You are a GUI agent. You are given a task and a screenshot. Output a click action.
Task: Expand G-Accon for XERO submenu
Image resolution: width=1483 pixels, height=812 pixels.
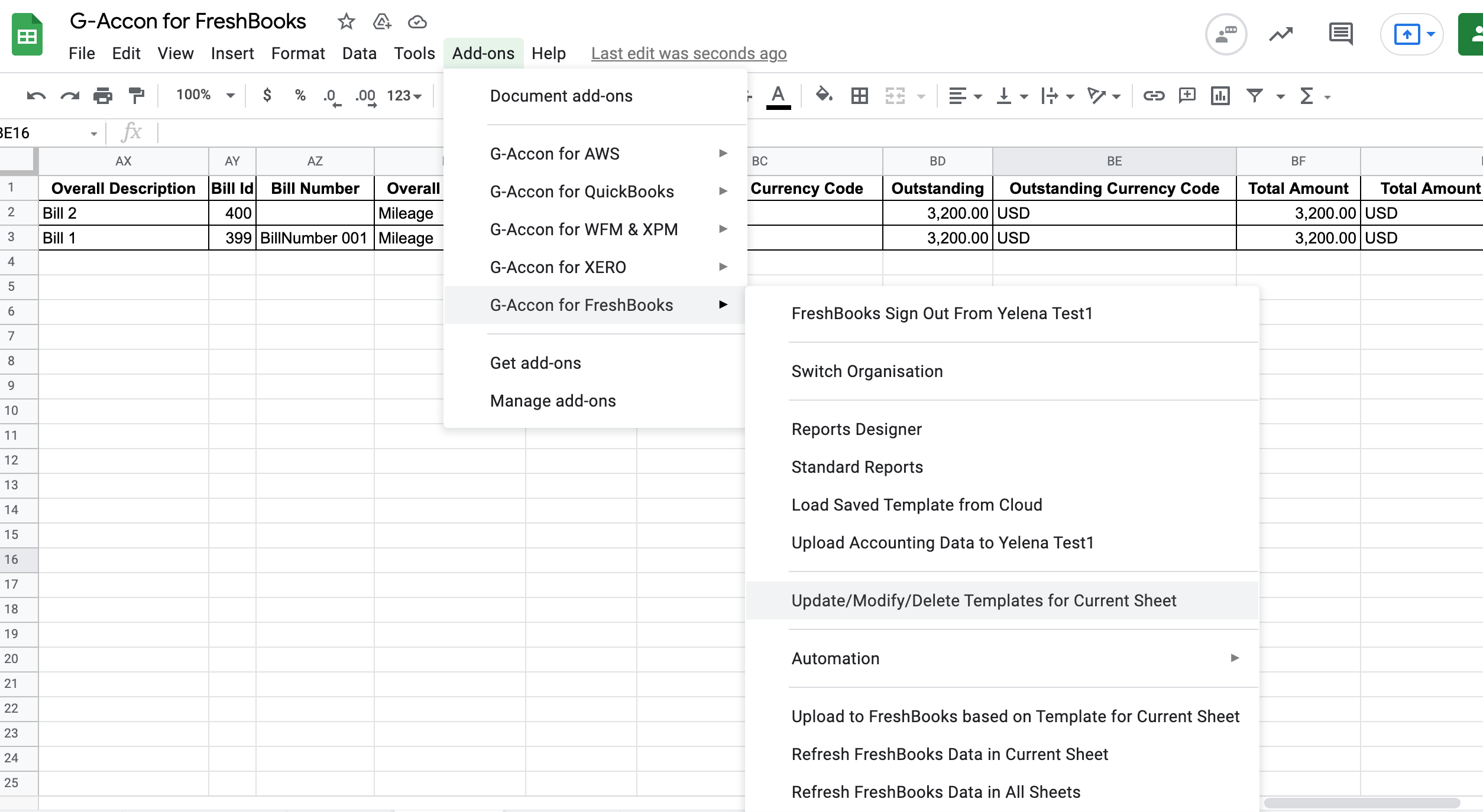595,267
